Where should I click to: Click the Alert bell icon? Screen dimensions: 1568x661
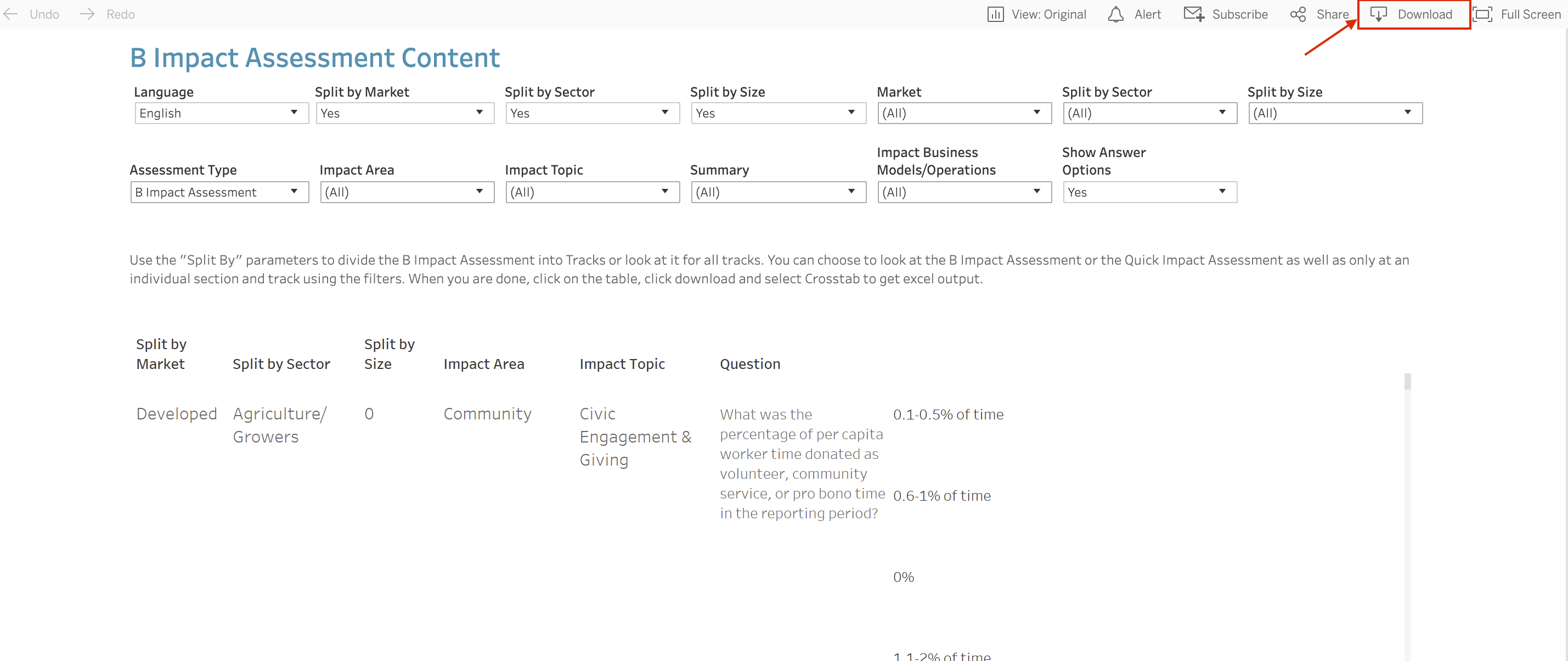(1116, 14)
